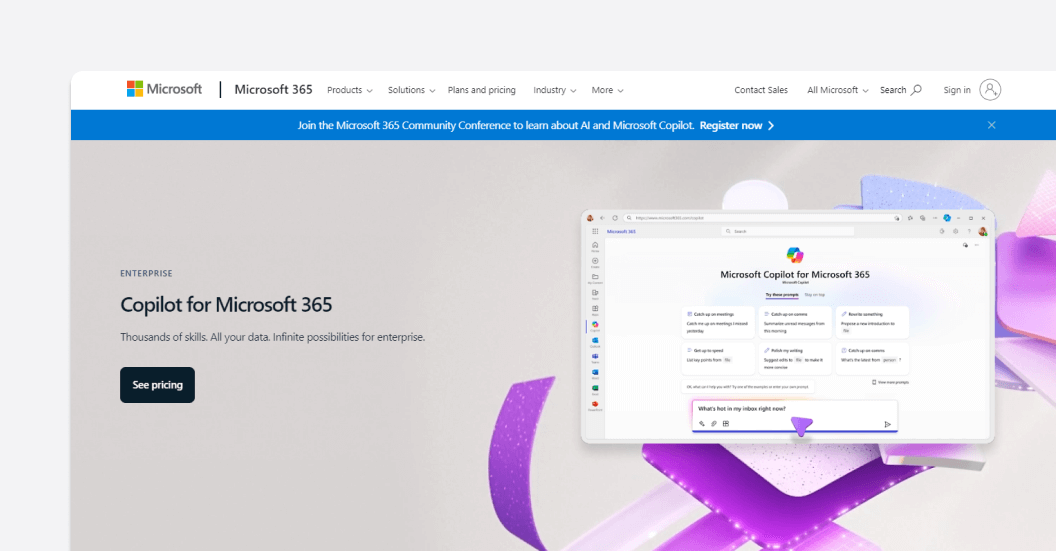
Task: Click favorites star icon in preview browser toolbar
Action: pyautogui.click(x=910, y=218)
